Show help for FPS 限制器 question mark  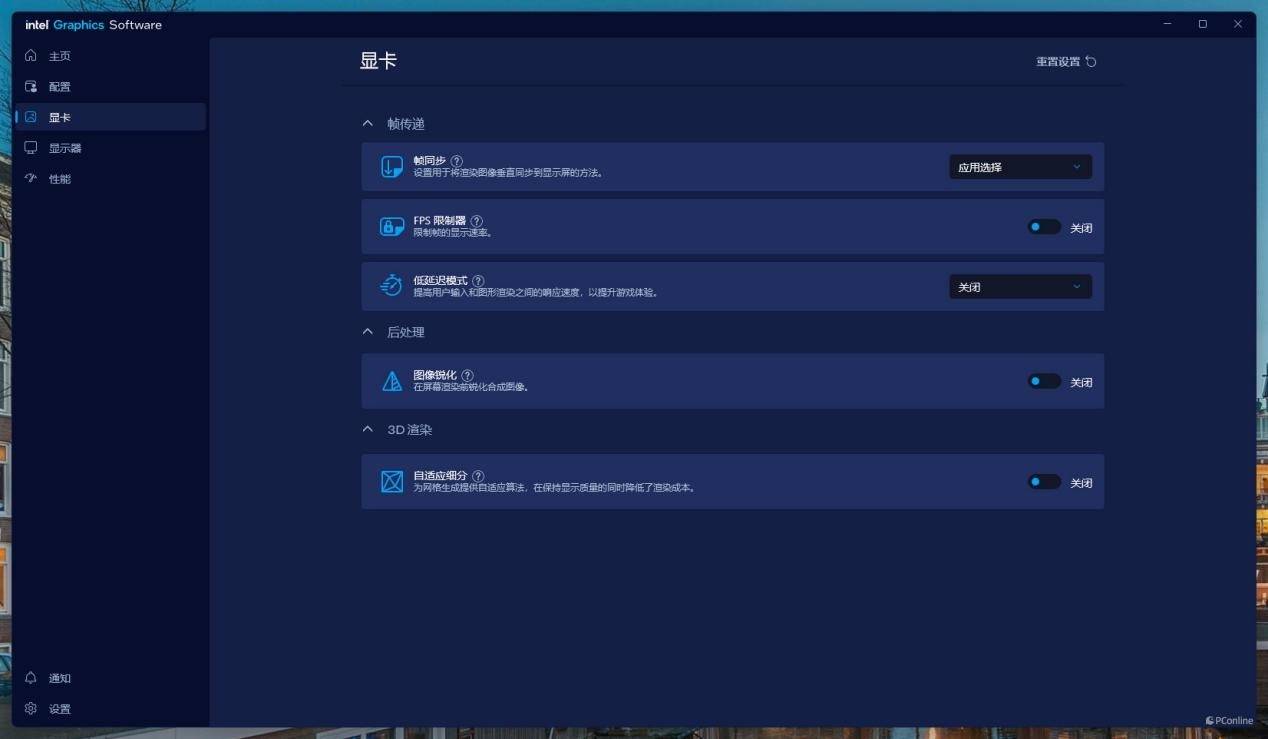click(x=477, y=221)
